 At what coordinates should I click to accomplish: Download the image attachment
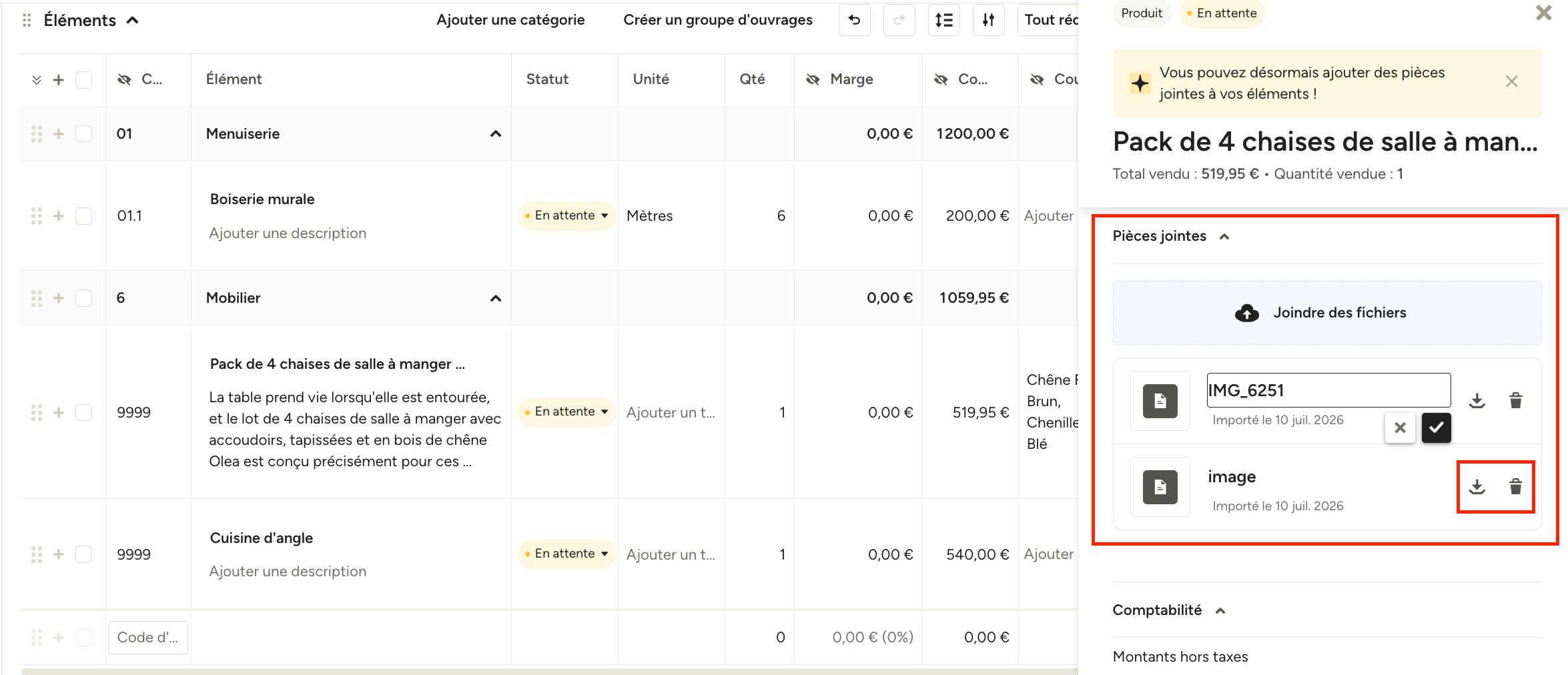click(1477, 486)
